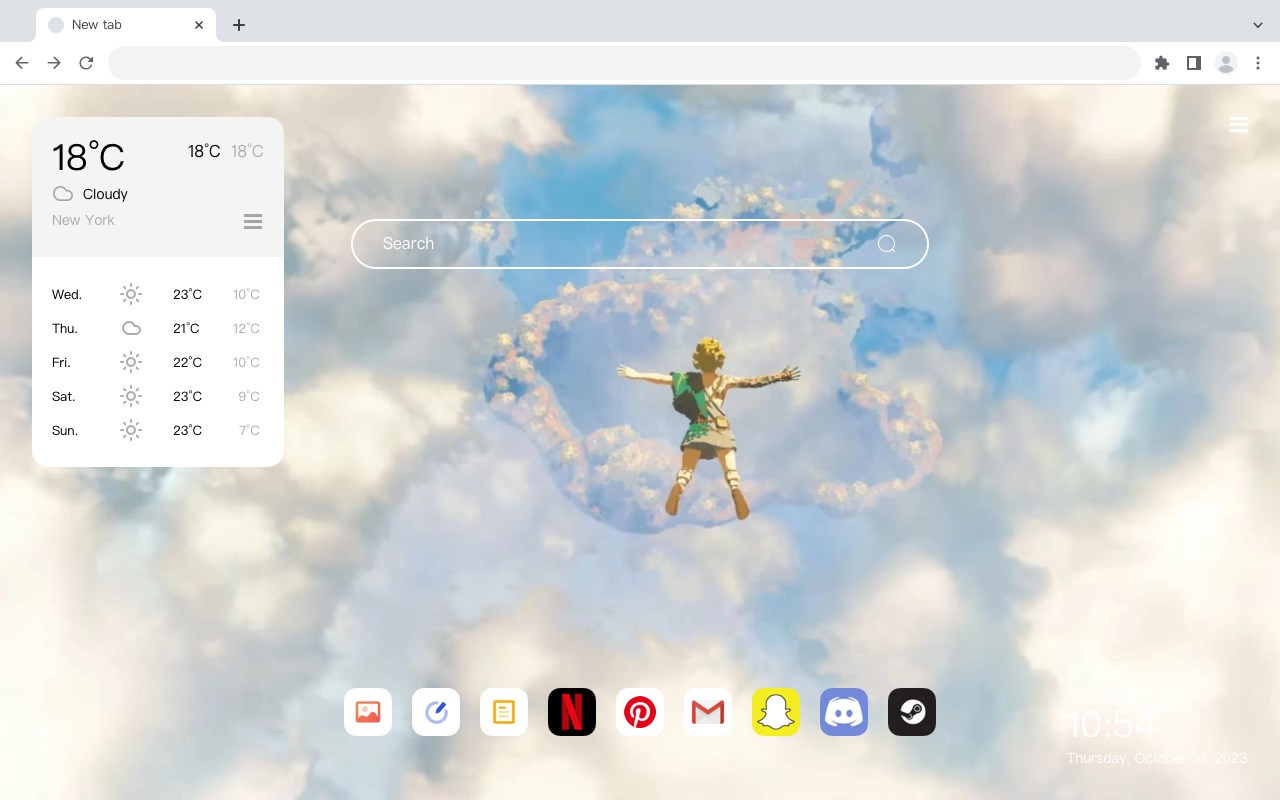Select the Fri. forecast row
This screenshot has height=800, width=1280.
158,362
